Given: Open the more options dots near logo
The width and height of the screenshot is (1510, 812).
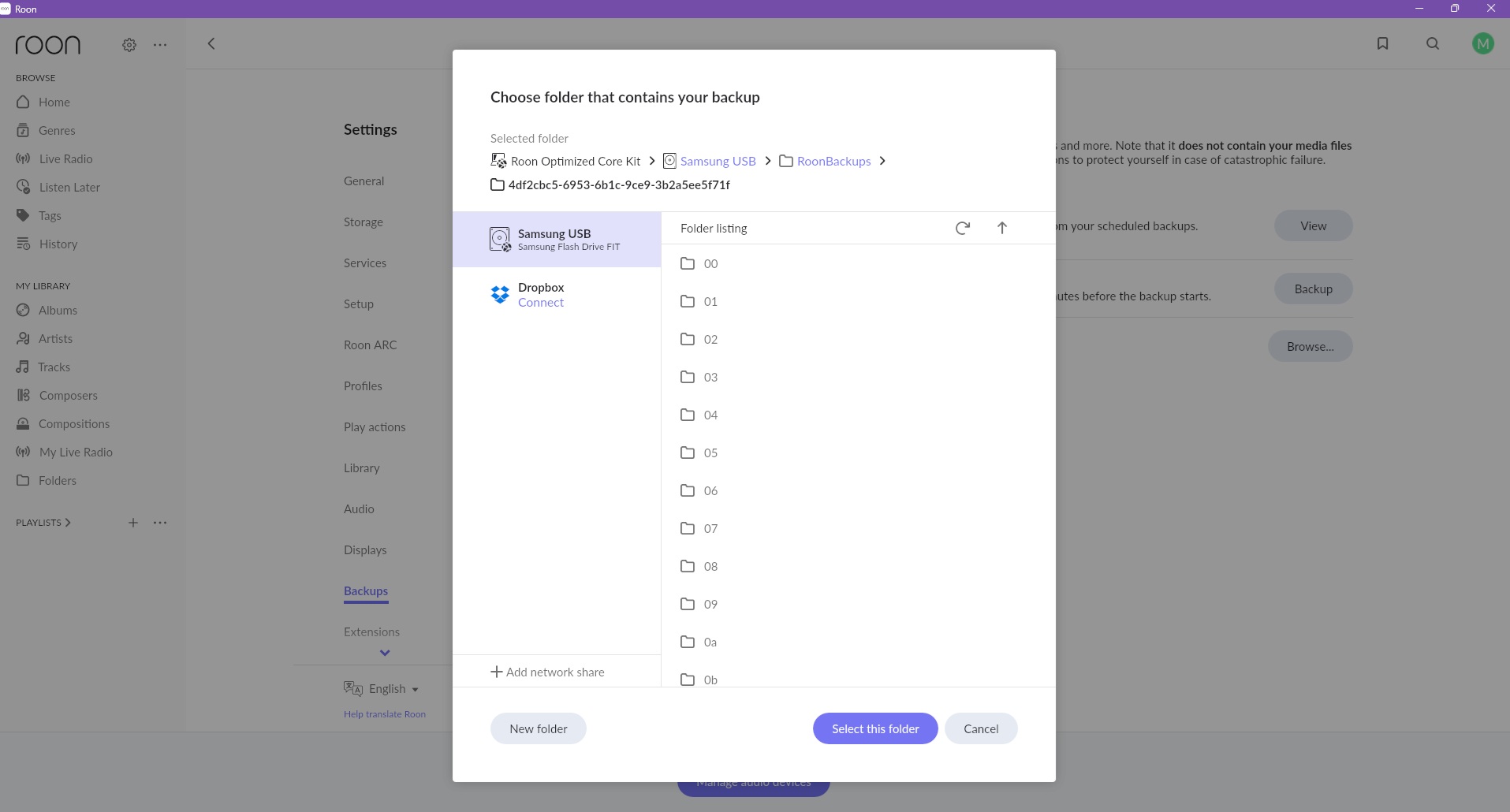Looking at the screenshot, I should (160, 45).
